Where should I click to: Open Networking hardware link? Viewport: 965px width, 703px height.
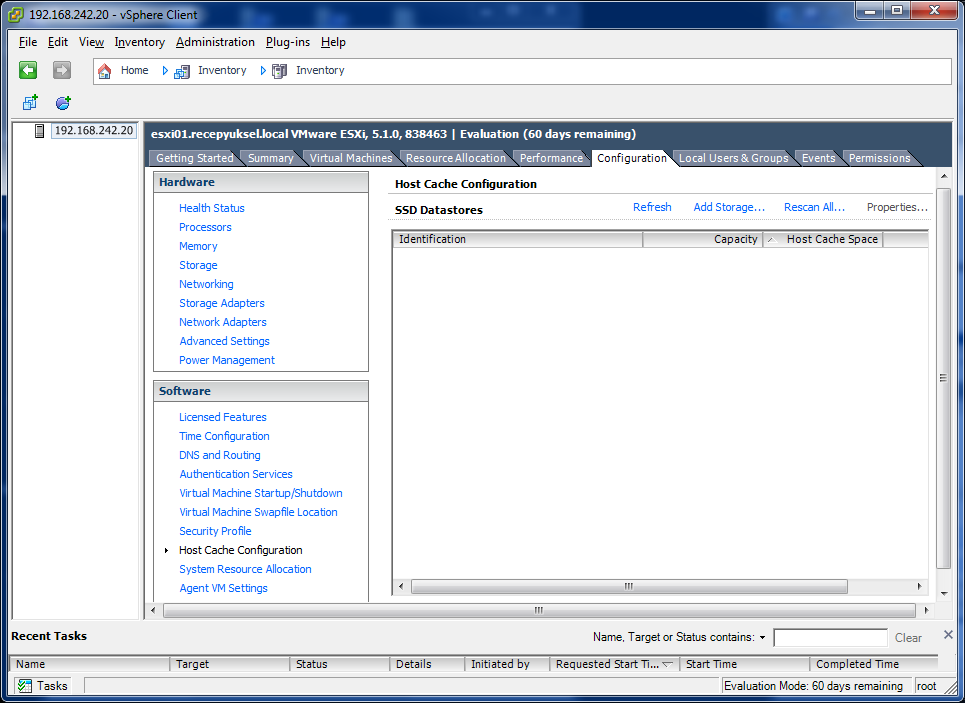click(206, 284)
